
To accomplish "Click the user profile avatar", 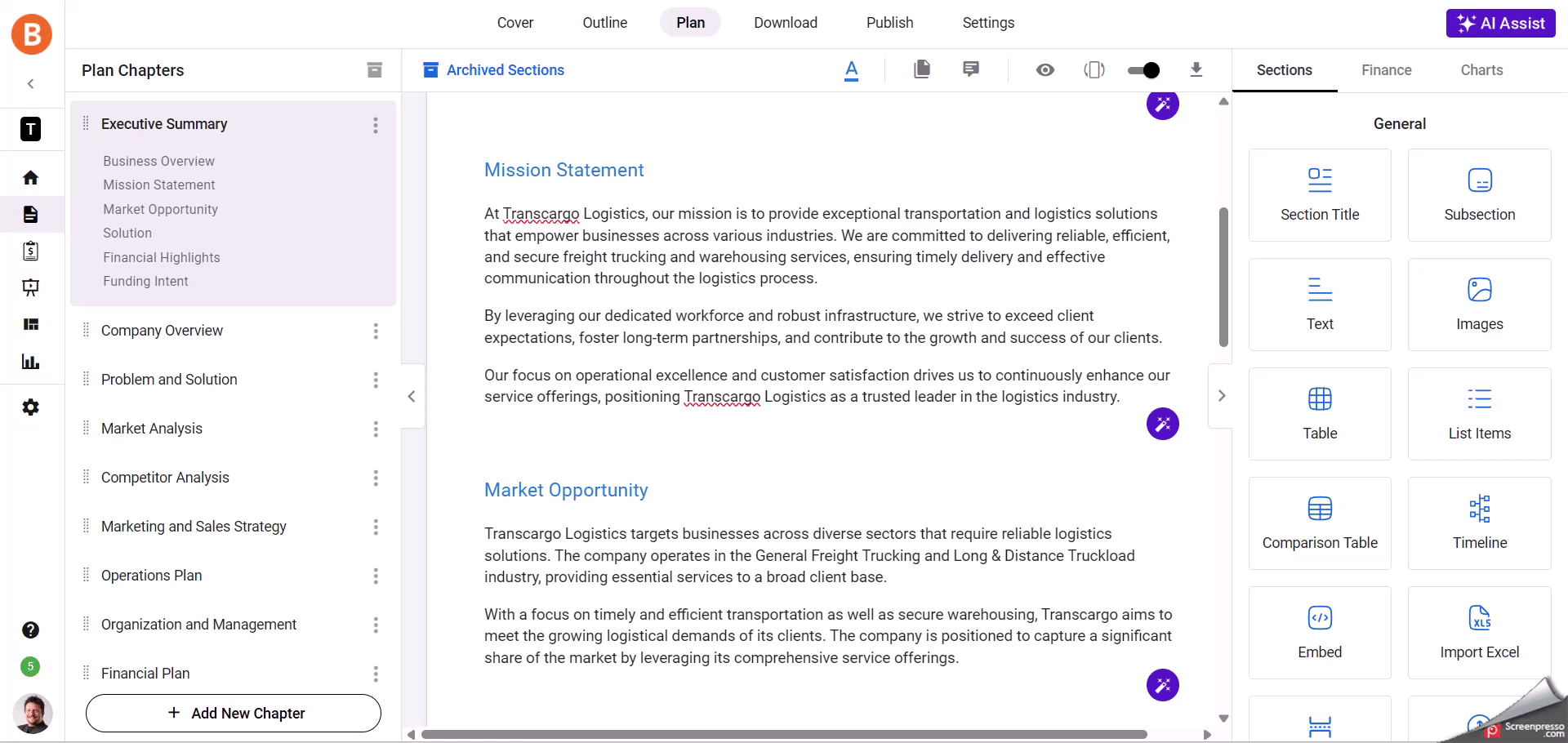I will [x=33, y=714].
